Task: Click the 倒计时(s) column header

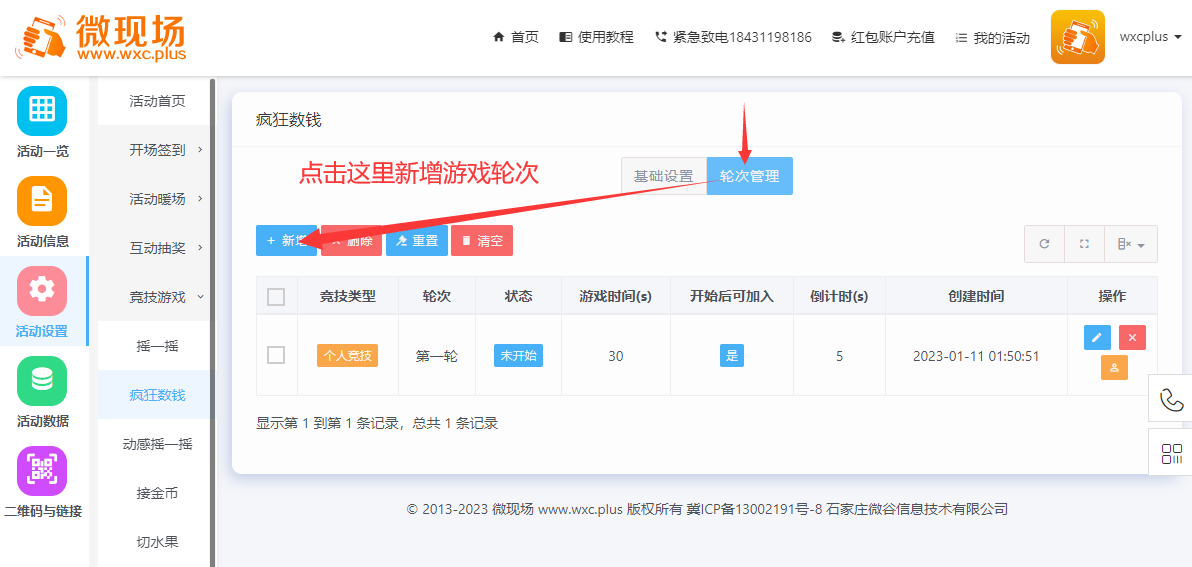Action: [839, 296]
